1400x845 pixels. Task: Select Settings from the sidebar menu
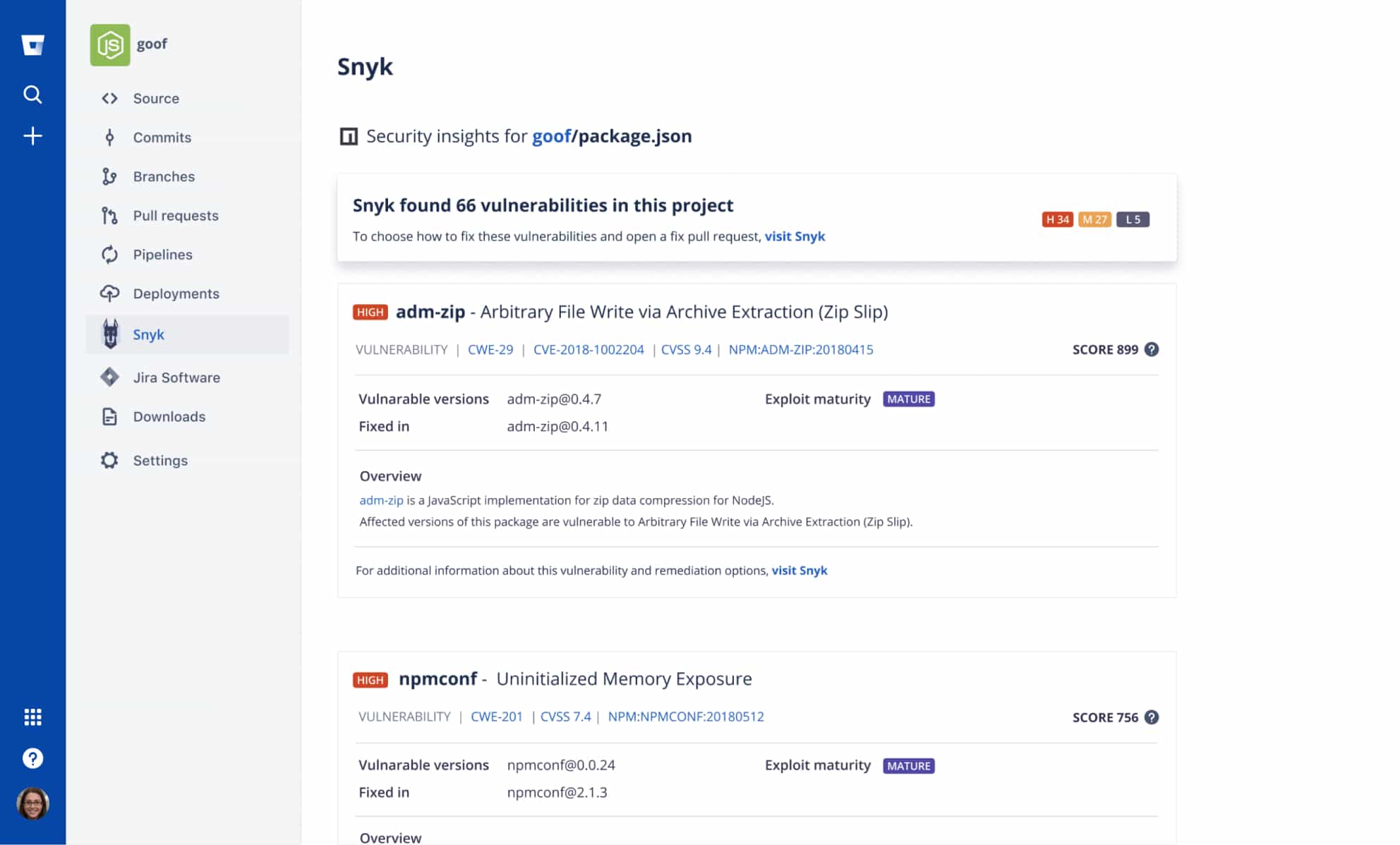(x=160, y=460)
